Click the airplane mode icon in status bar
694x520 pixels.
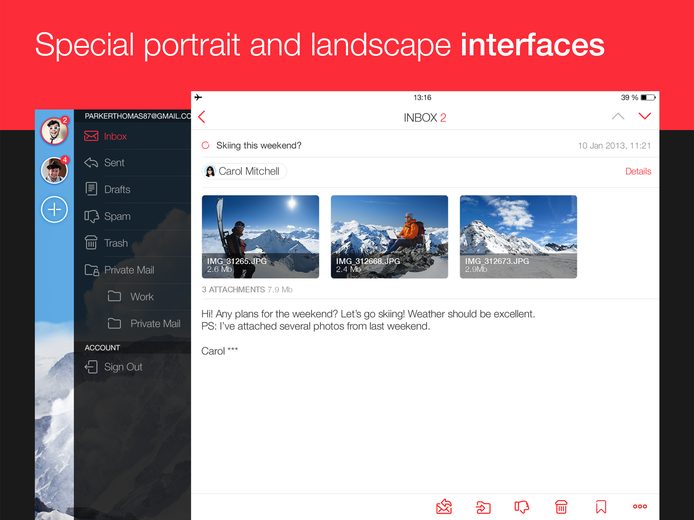[198, 97]
